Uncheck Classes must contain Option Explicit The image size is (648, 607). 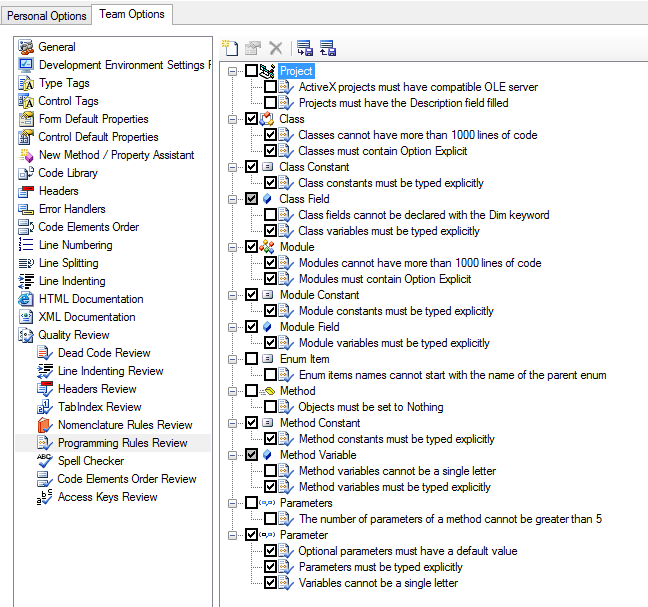271,151
